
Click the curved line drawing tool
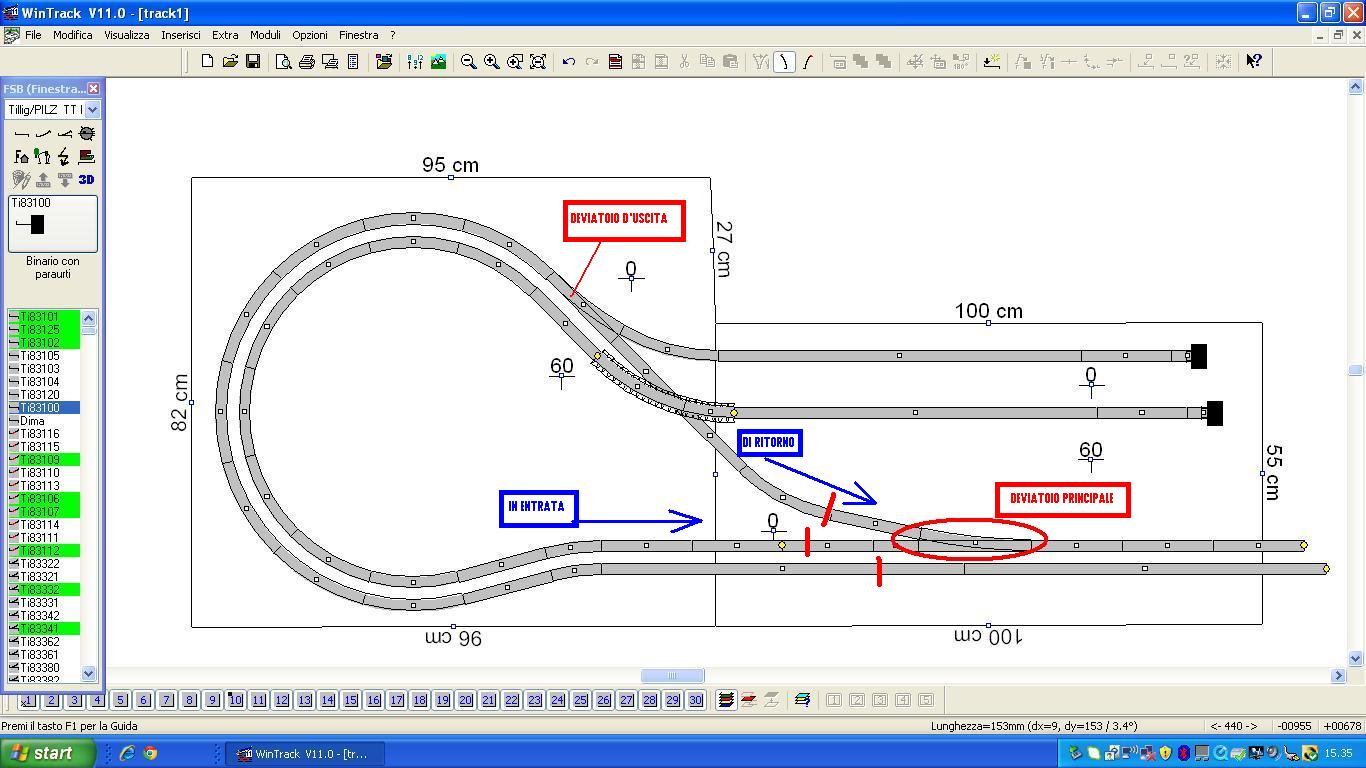[807, 62]
